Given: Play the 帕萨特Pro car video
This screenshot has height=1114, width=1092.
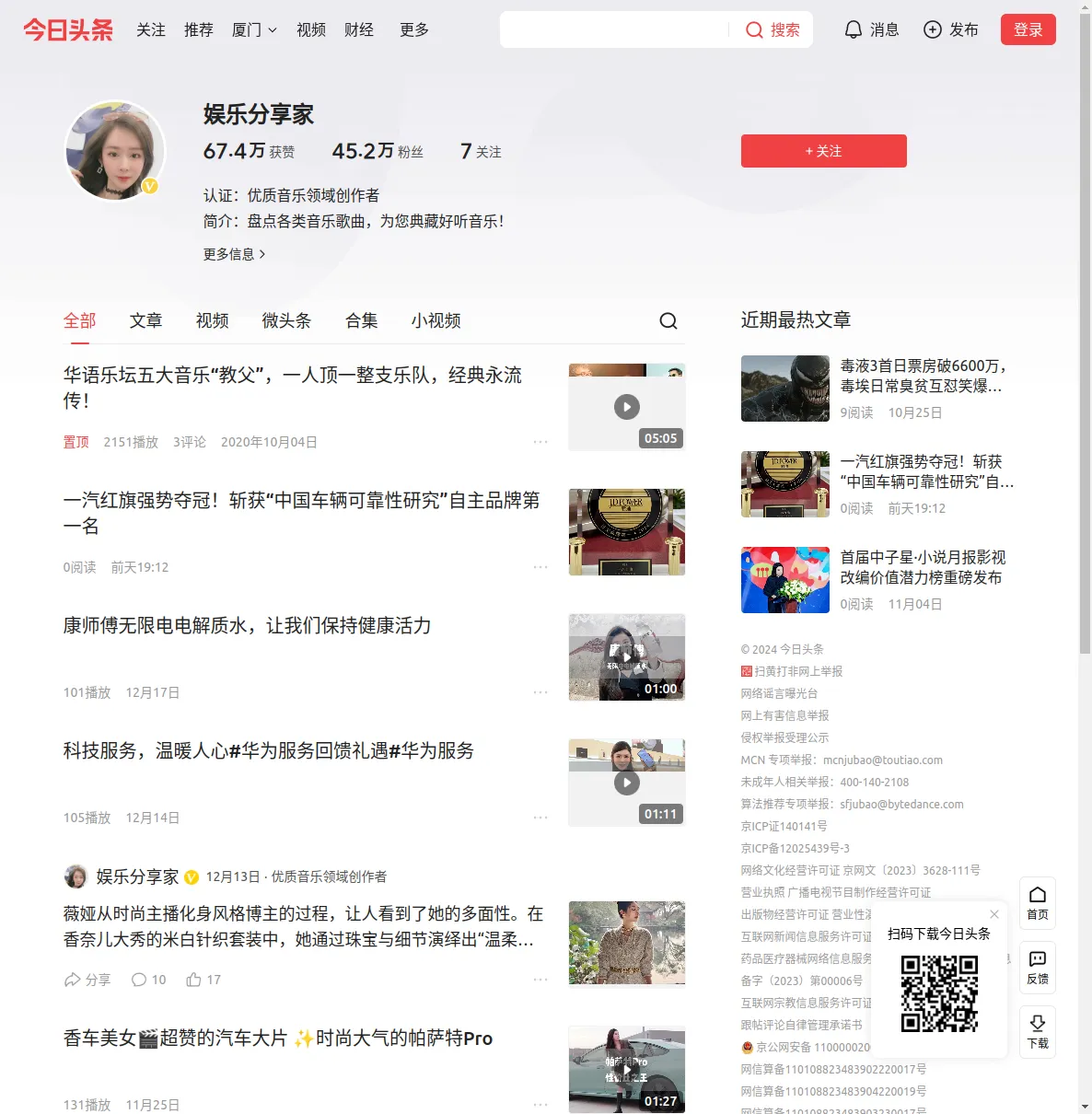Looking at the screenshot, I should pyautogui.click(x=627, y=1070).
